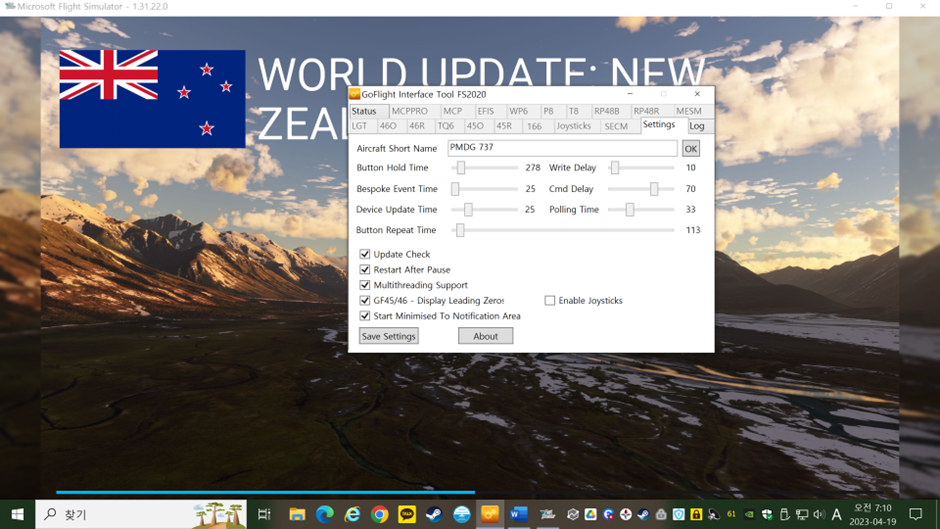Switch the IME input mode indicator A
Screen dimensions: 940x529
pyautogui.click(x=836, y=514)
